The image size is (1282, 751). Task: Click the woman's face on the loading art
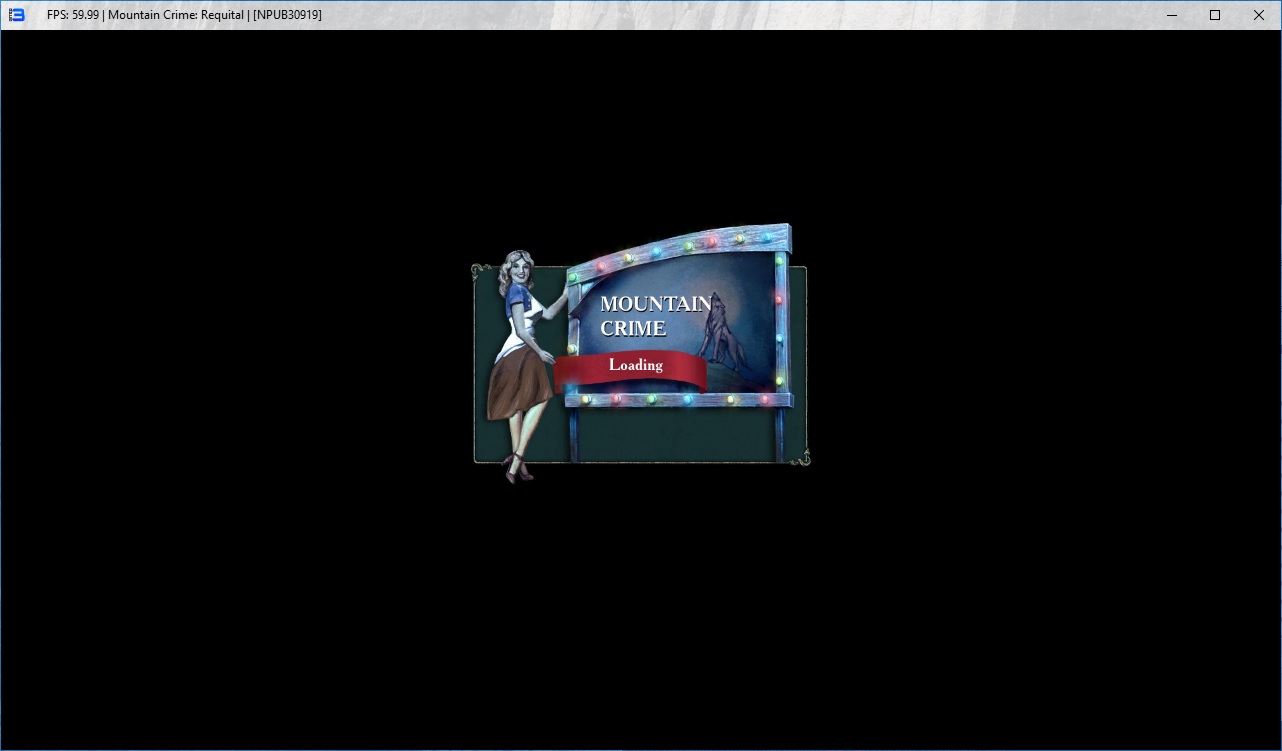(521, 270)
